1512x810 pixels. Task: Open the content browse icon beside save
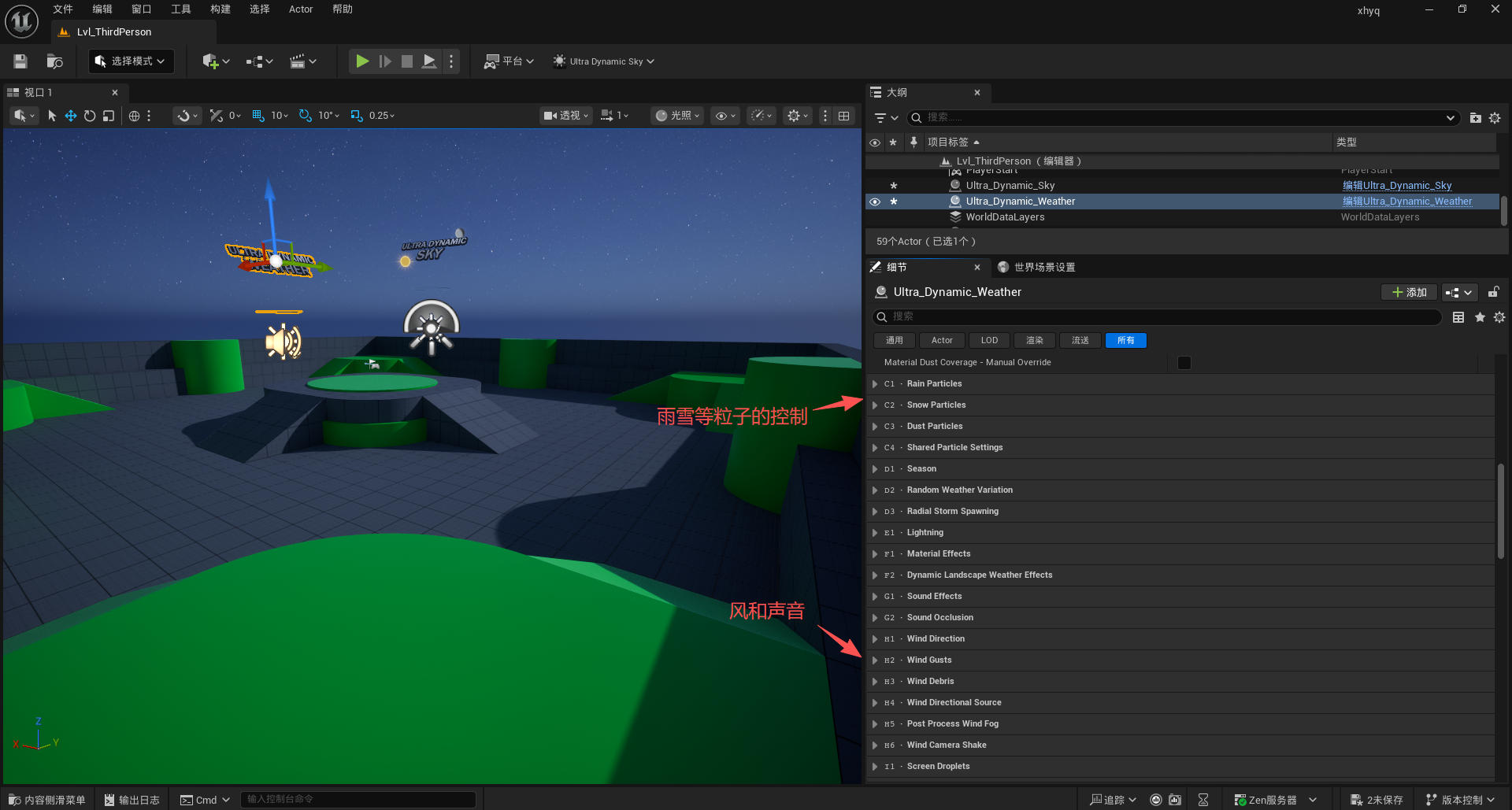pos(54,61)
